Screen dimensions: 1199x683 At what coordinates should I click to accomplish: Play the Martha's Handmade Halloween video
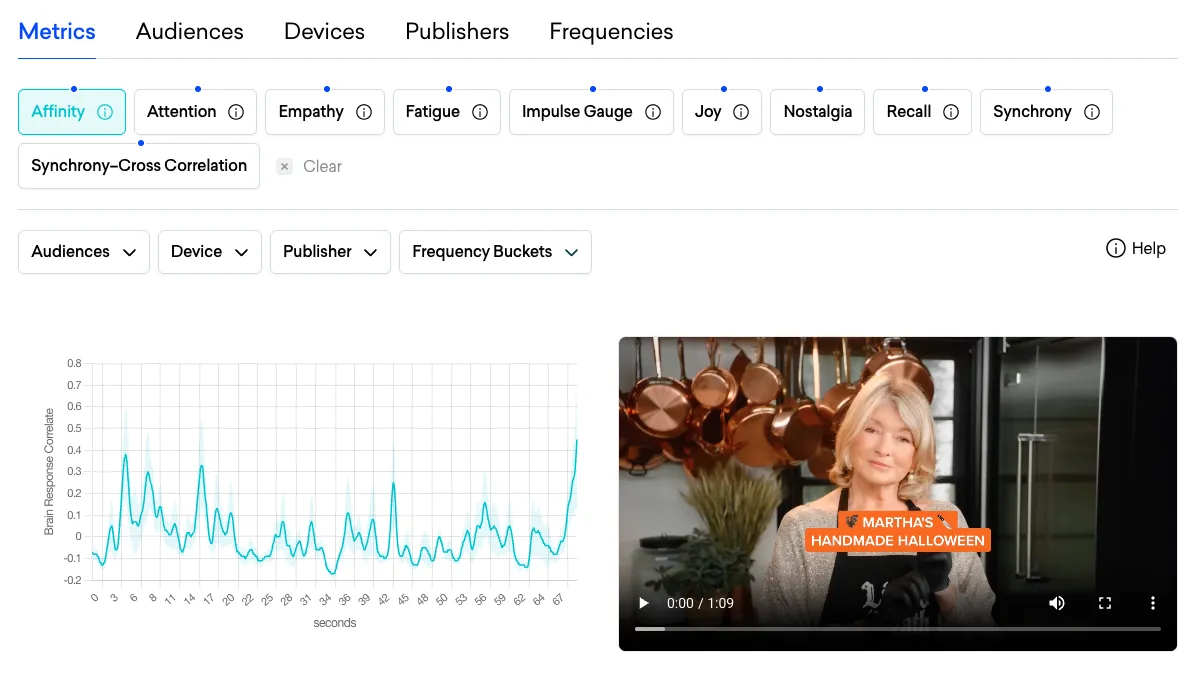point(643,603)
